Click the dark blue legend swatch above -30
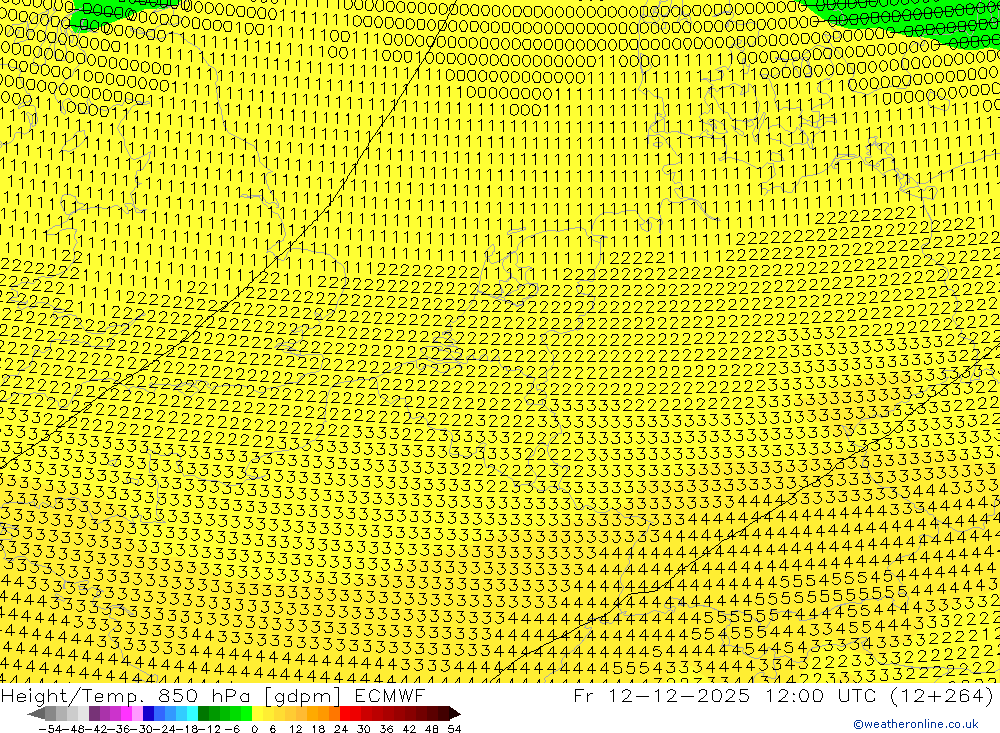1000x733 pixels. click(149, 713)
